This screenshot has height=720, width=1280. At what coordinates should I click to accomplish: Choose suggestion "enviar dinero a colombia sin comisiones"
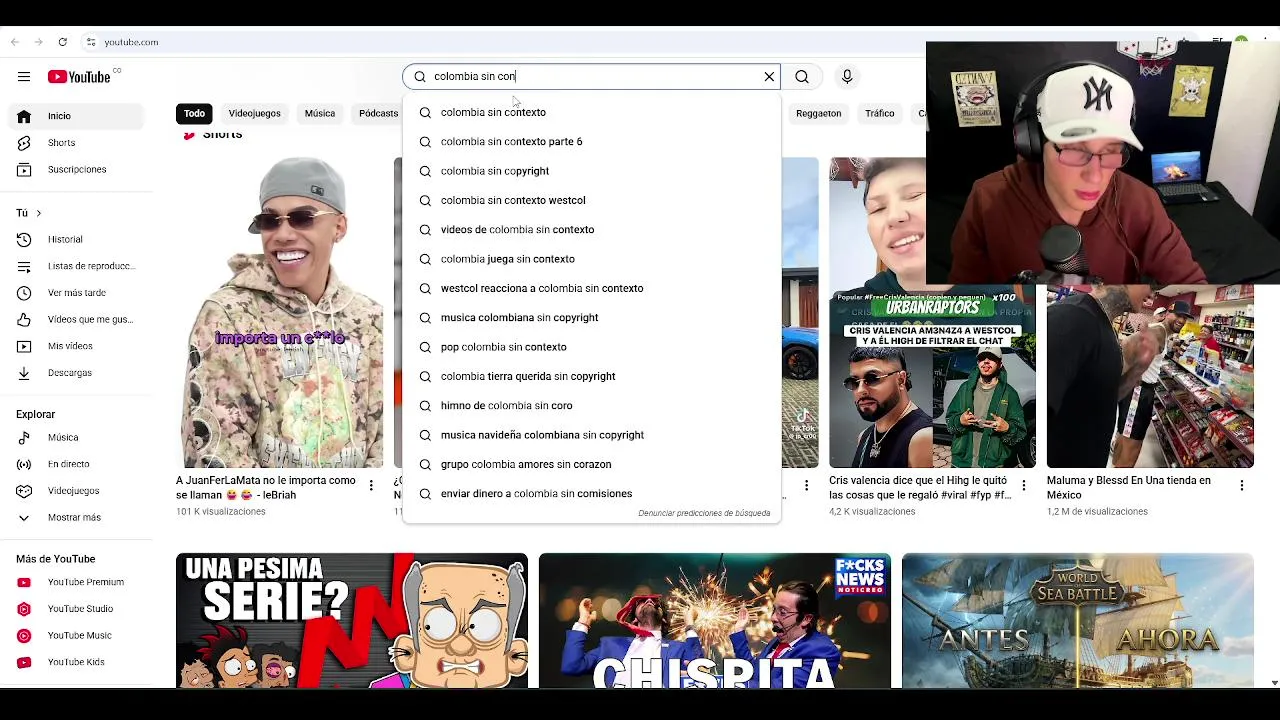tap(591, 494)
